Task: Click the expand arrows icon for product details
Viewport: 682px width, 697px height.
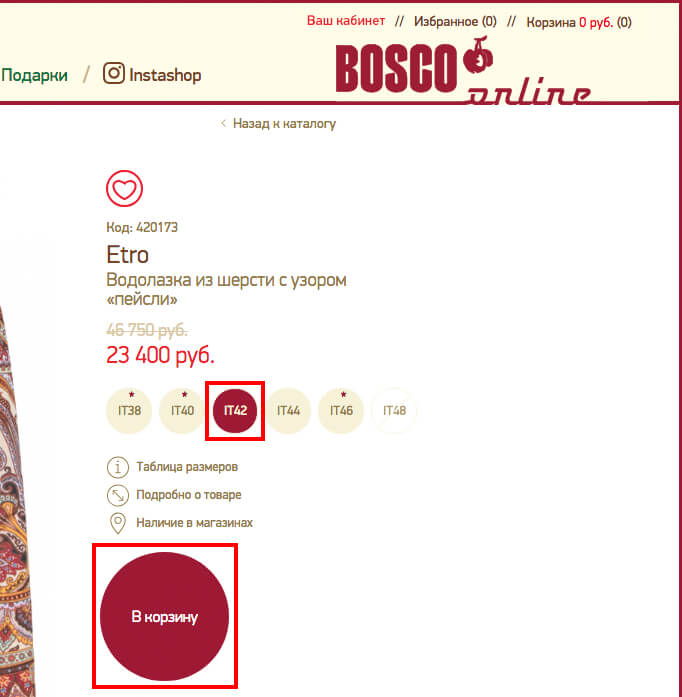Action: point(118,495)
